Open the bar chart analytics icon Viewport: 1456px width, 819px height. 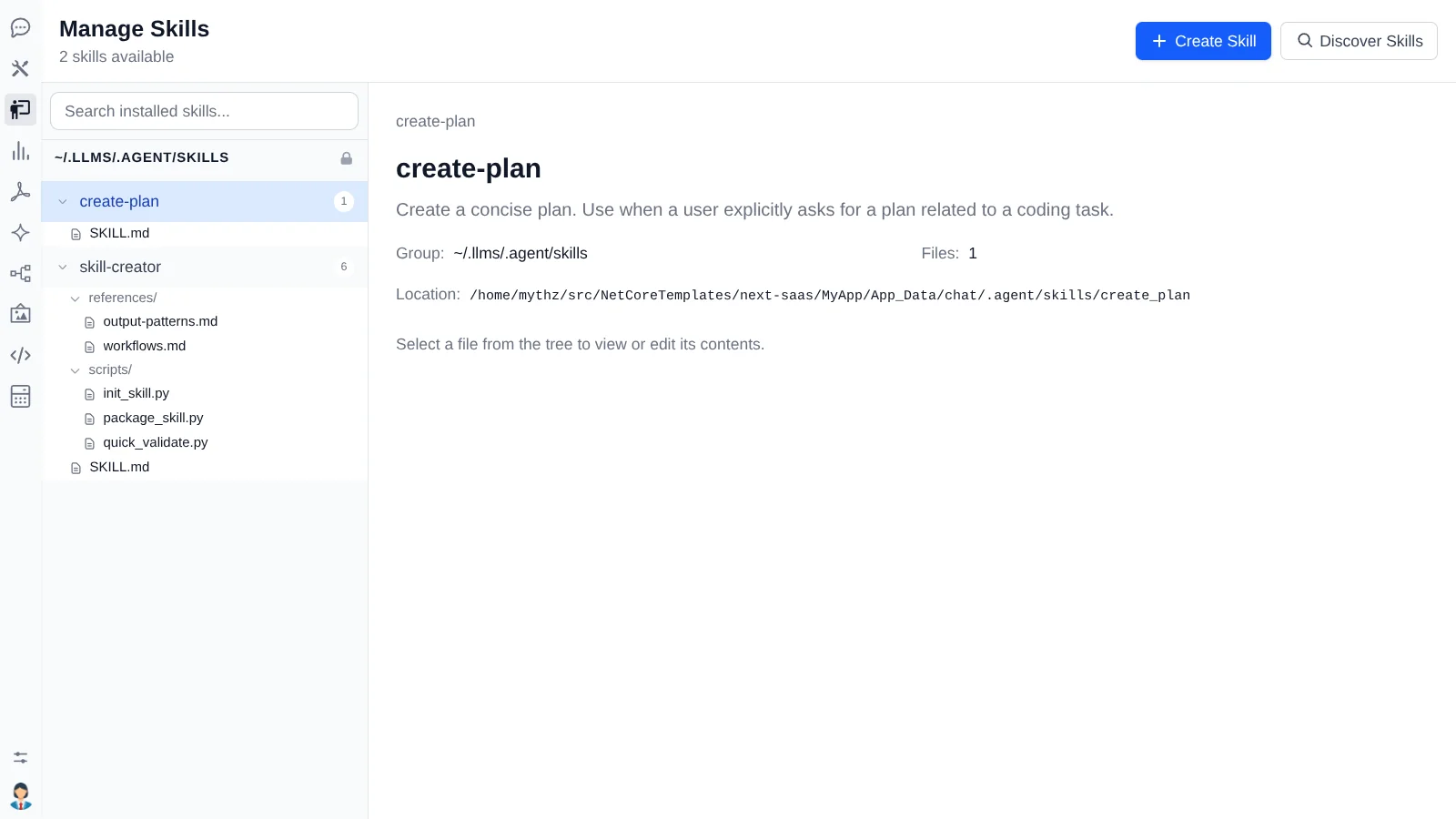click(20, 151)
